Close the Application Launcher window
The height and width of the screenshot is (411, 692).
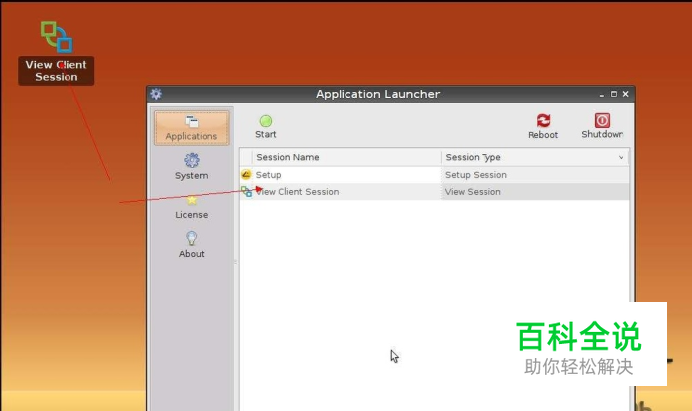pos(625,94)
